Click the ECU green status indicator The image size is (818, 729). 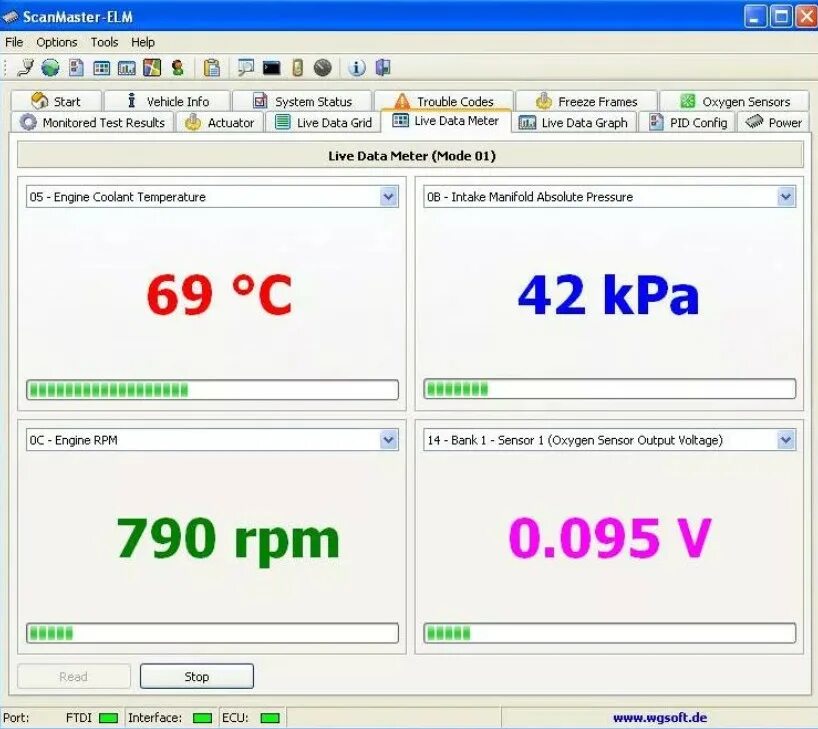270,718
